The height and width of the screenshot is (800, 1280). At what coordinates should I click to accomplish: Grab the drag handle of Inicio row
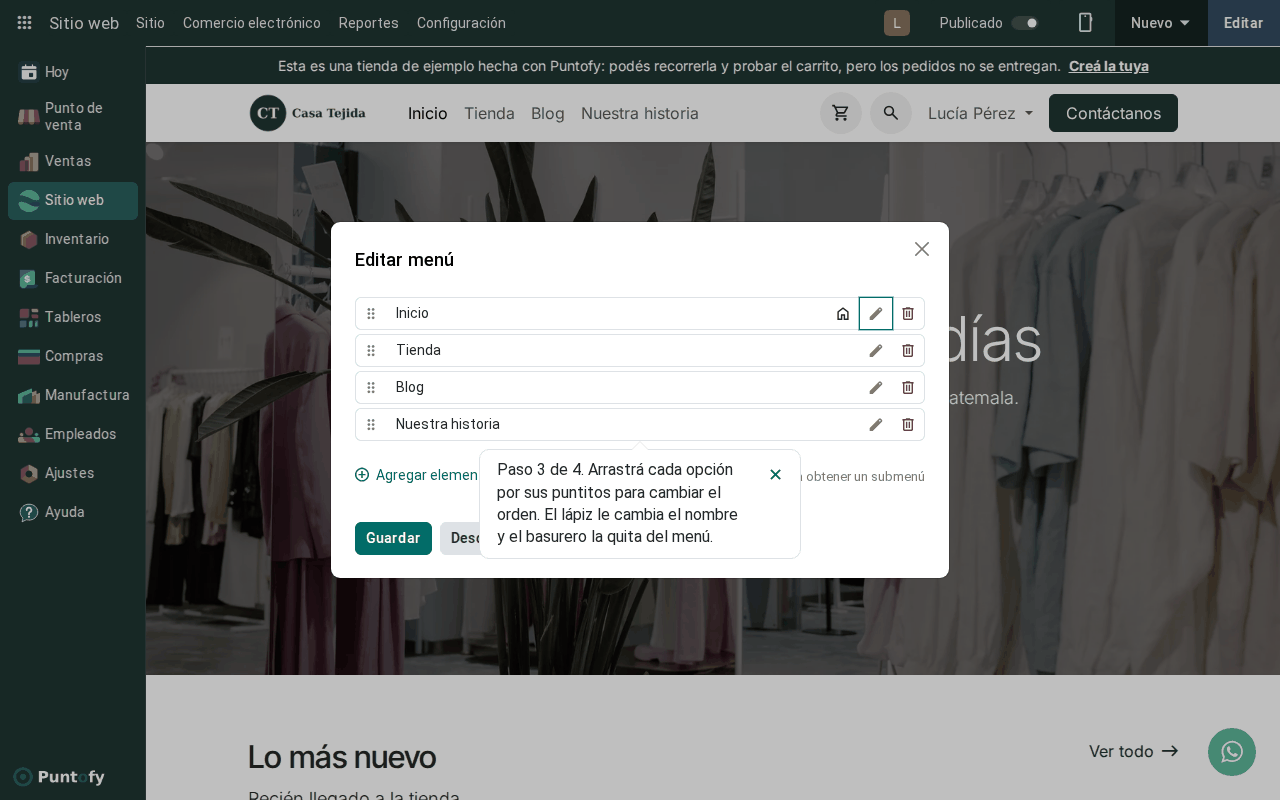371,313
